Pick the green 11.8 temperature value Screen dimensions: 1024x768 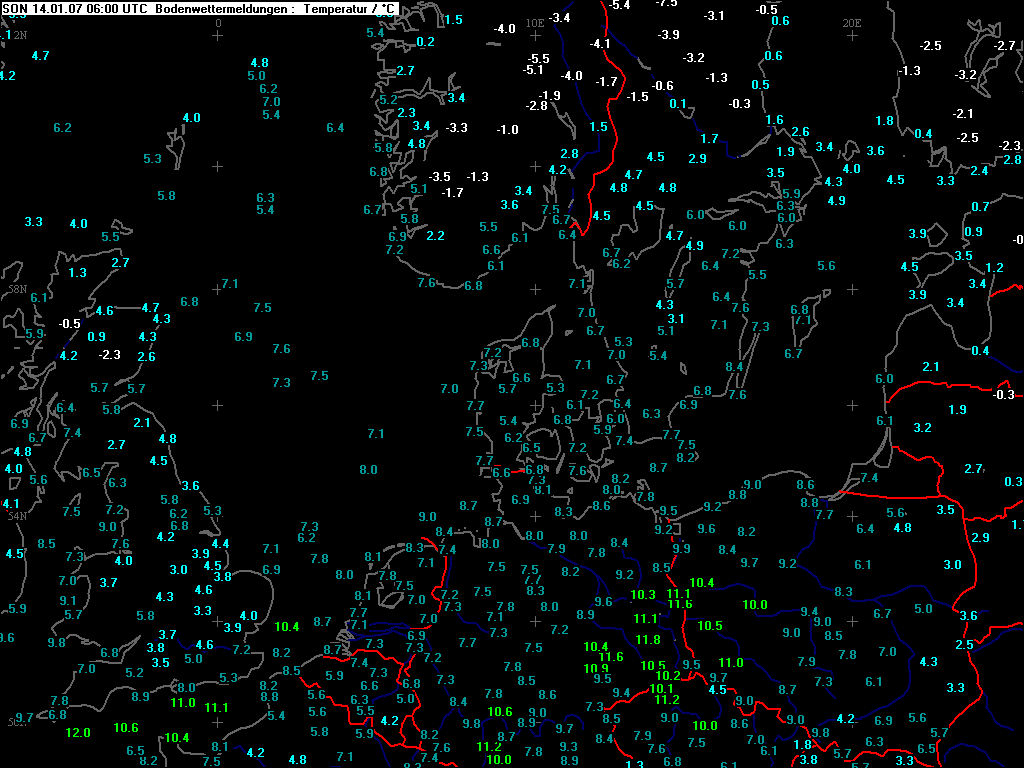(648, 640)
